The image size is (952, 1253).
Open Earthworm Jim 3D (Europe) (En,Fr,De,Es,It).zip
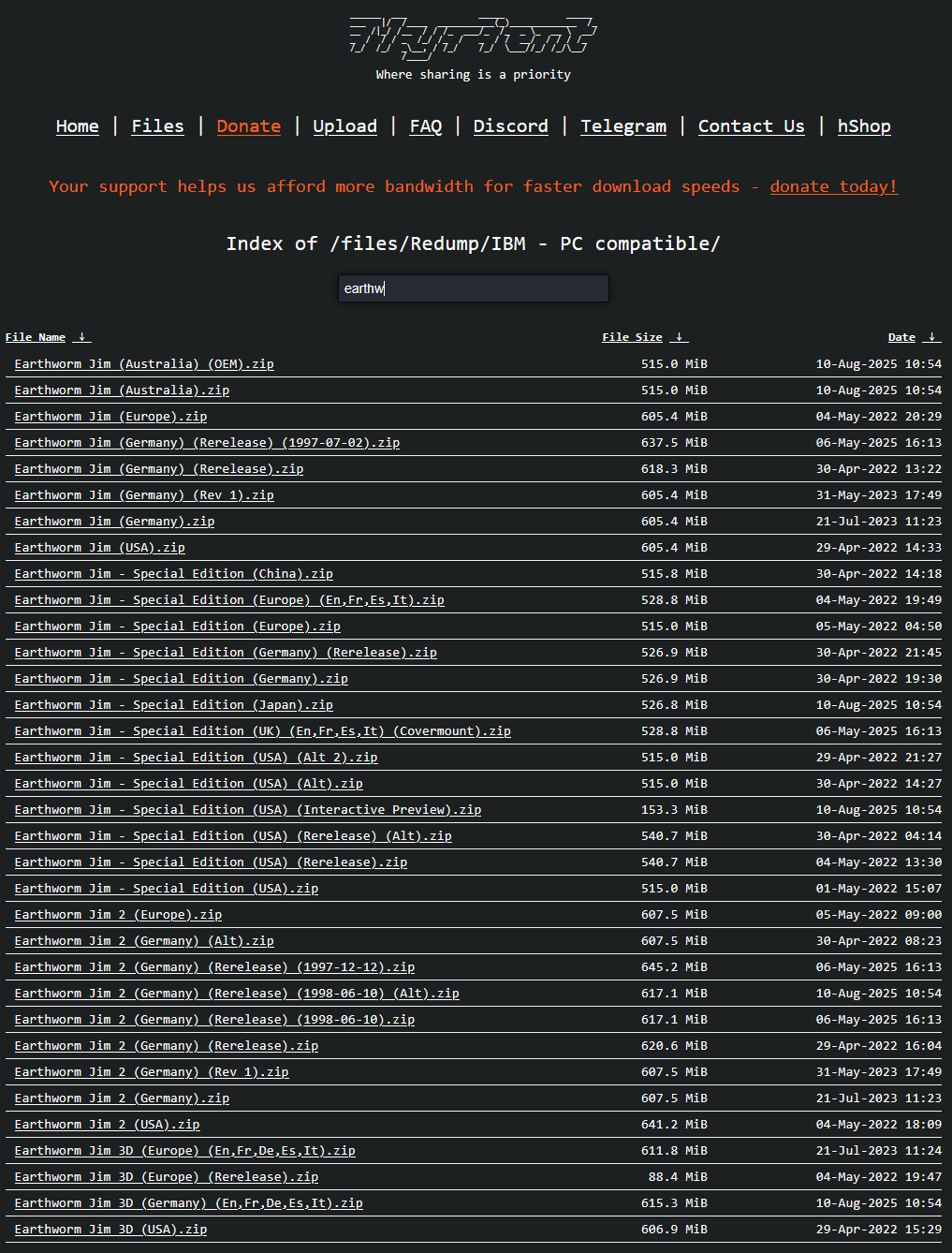184,1151
